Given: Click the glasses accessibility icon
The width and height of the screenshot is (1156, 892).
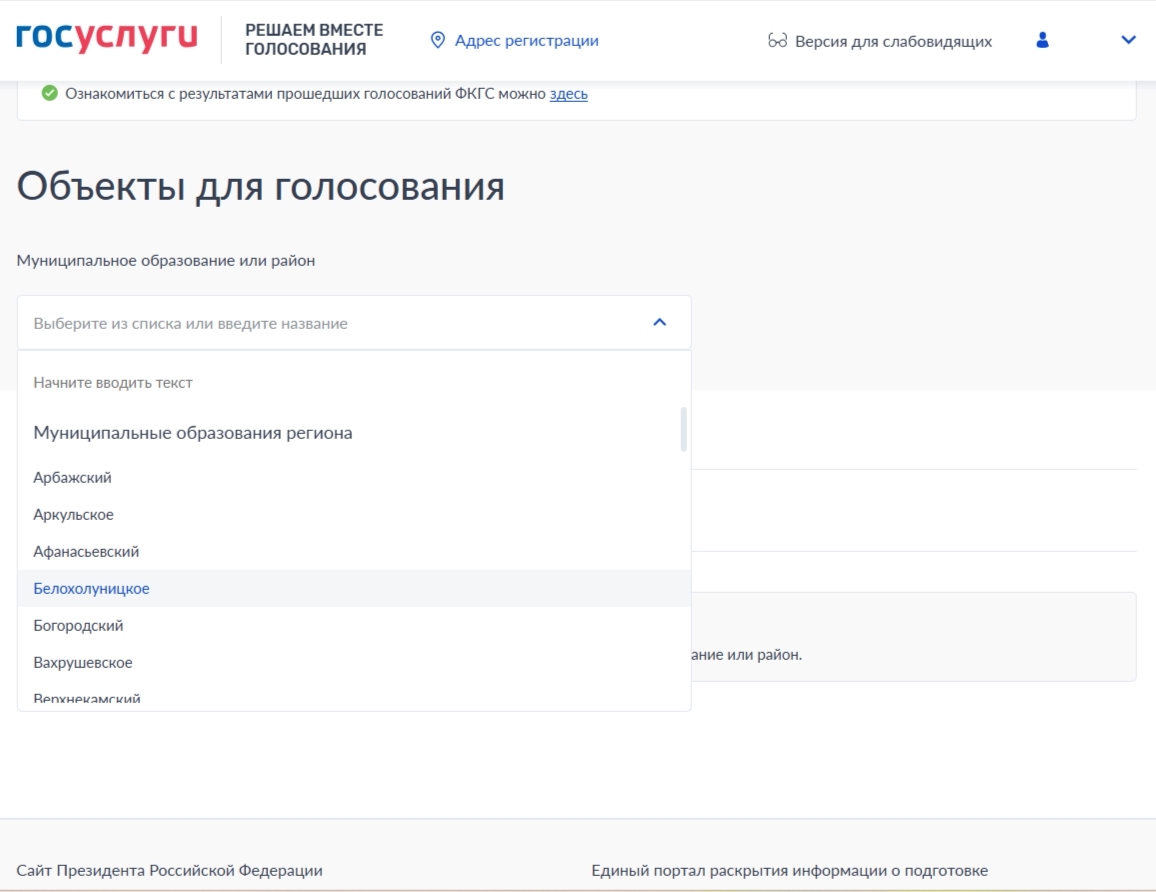Looking at the screenshot, I should (777, 41).
